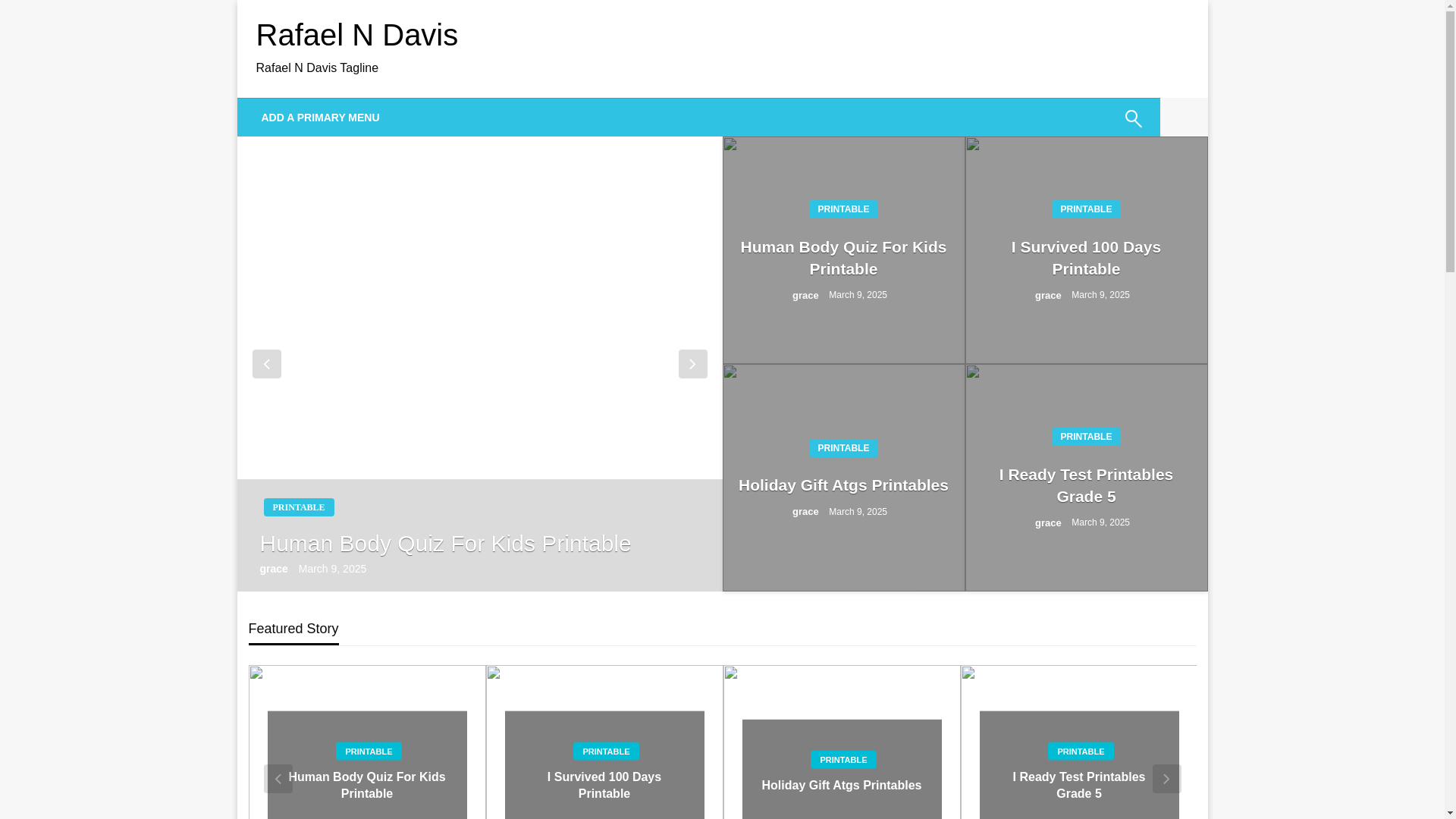This screenshot has height=819, width=1456.
Task: Open slider title Human Body Quiz For Kids Printable
Action: 445,544
